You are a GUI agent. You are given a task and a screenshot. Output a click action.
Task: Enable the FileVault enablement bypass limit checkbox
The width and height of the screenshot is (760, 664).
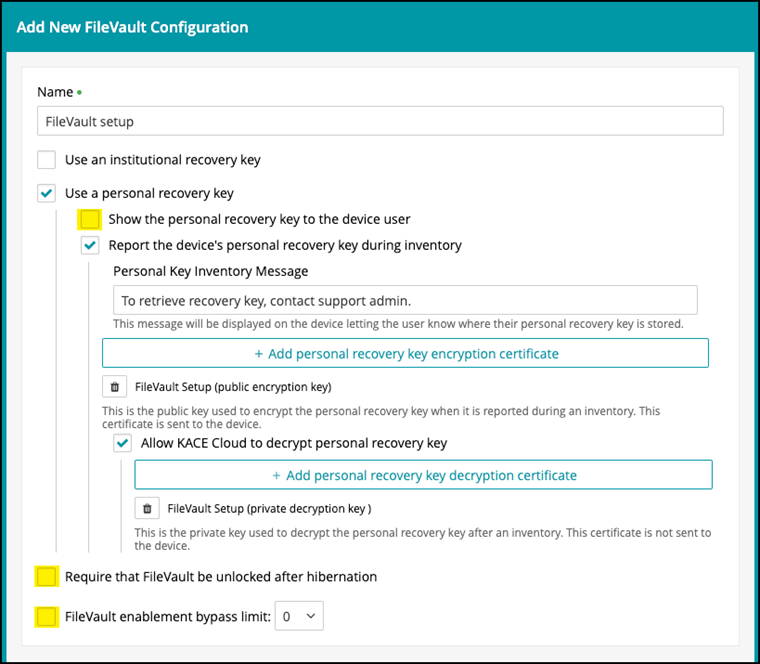(x=46, y=617)
